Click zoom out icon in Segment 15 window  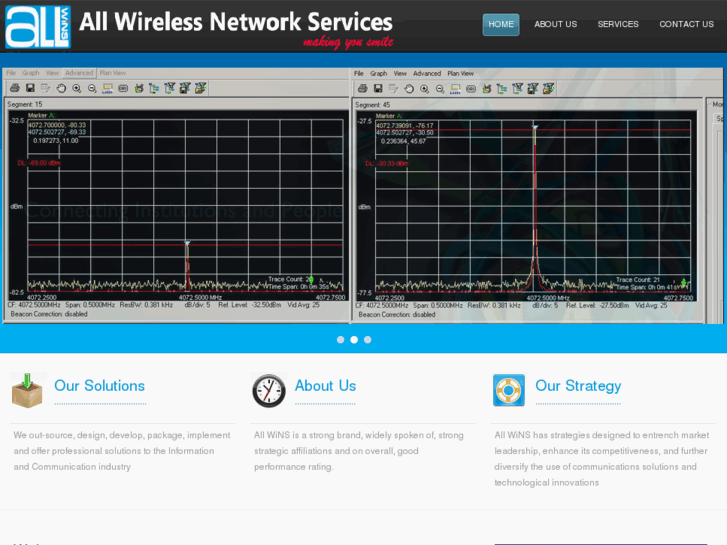(92, 88)
